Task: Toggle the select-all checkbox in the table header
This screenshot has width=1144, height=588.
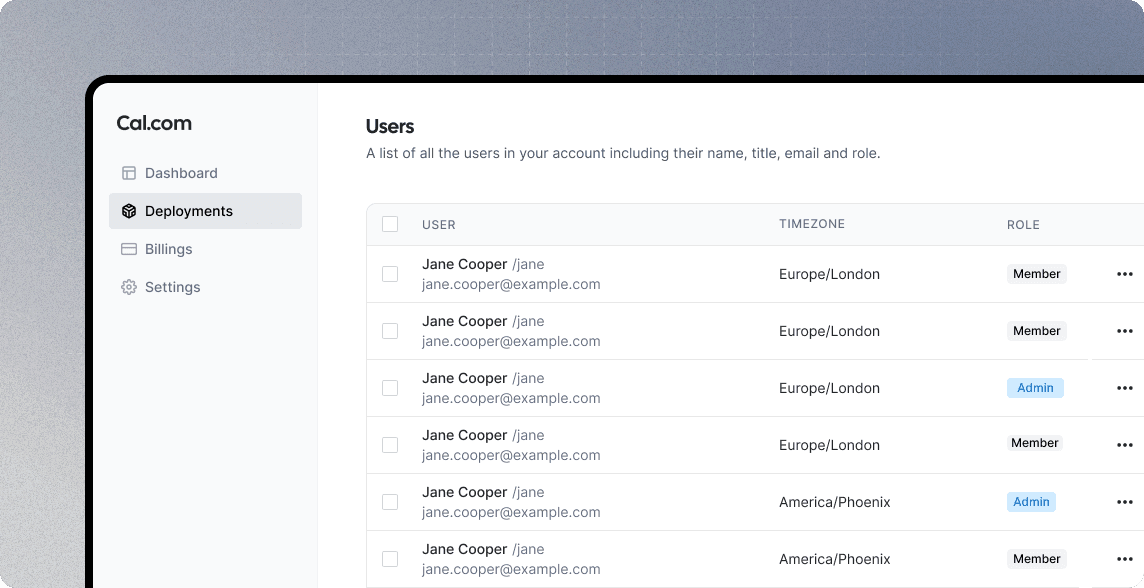Action: point(390,224)
